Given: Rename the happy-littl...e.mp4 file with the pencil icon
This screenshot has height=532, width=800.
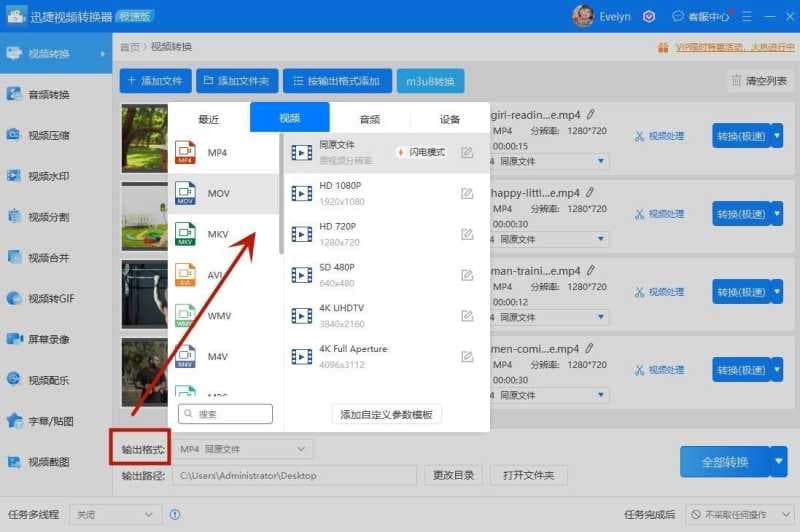Looking at the screenshot, I should (x=590, y=192).
